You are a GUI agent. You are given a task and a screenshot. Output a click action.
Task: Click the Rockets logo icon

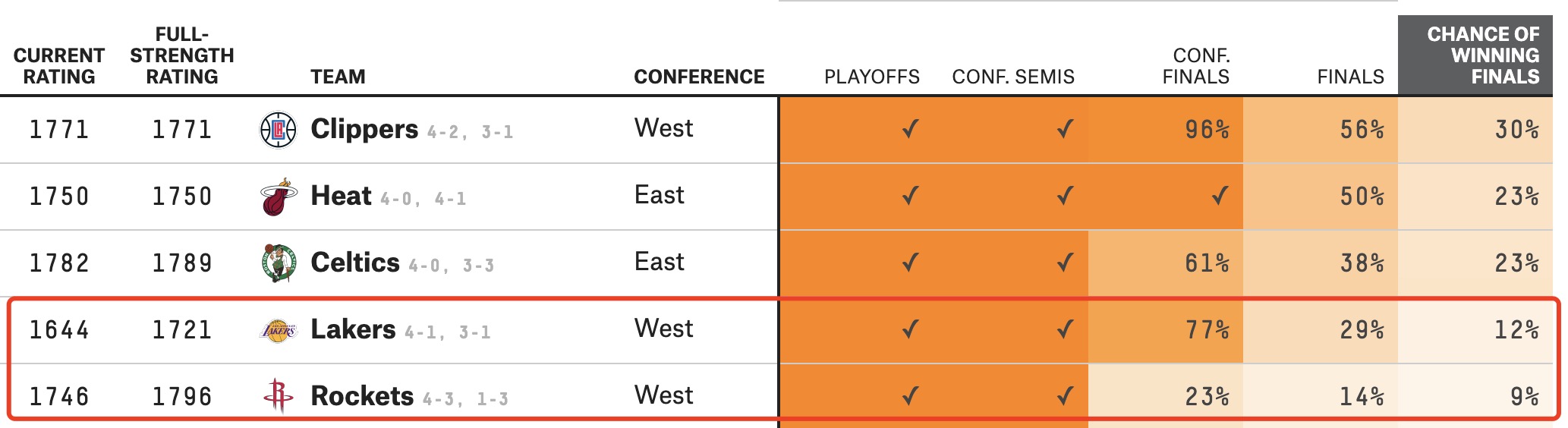tap(279, 395)
